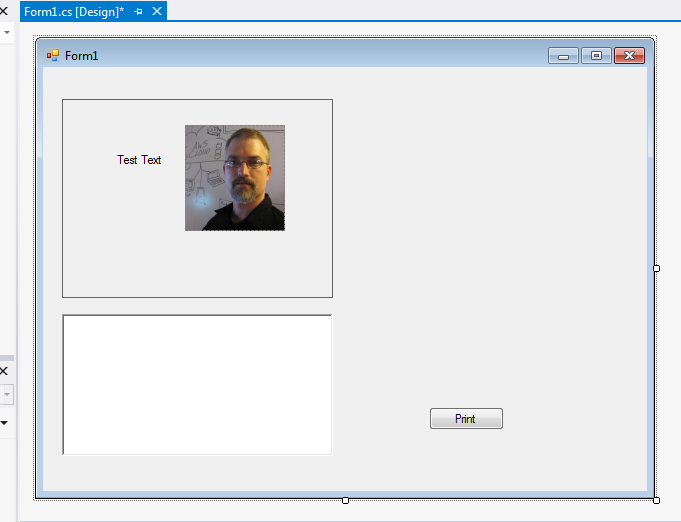Select the portrait picture box
681x522 pixels.
[235, 178]
